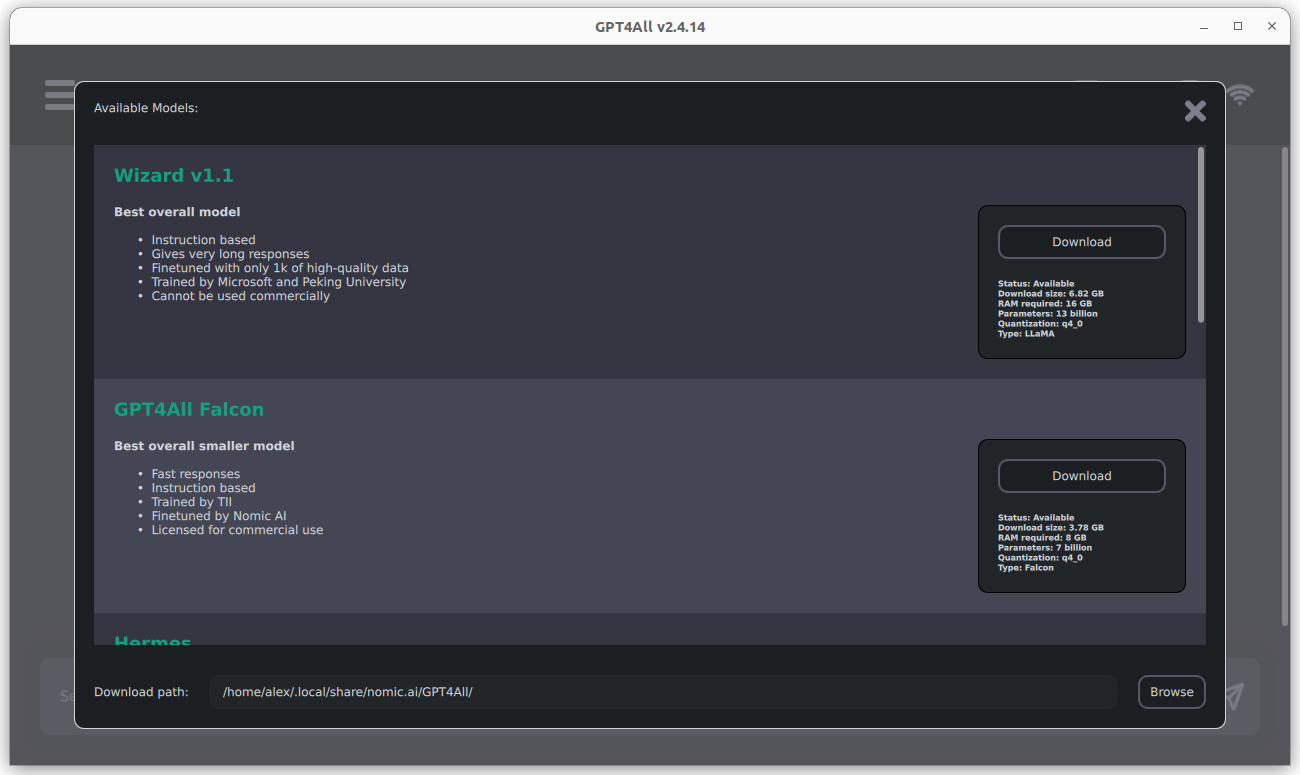Download the GPT4All Falcon model

1081,476
